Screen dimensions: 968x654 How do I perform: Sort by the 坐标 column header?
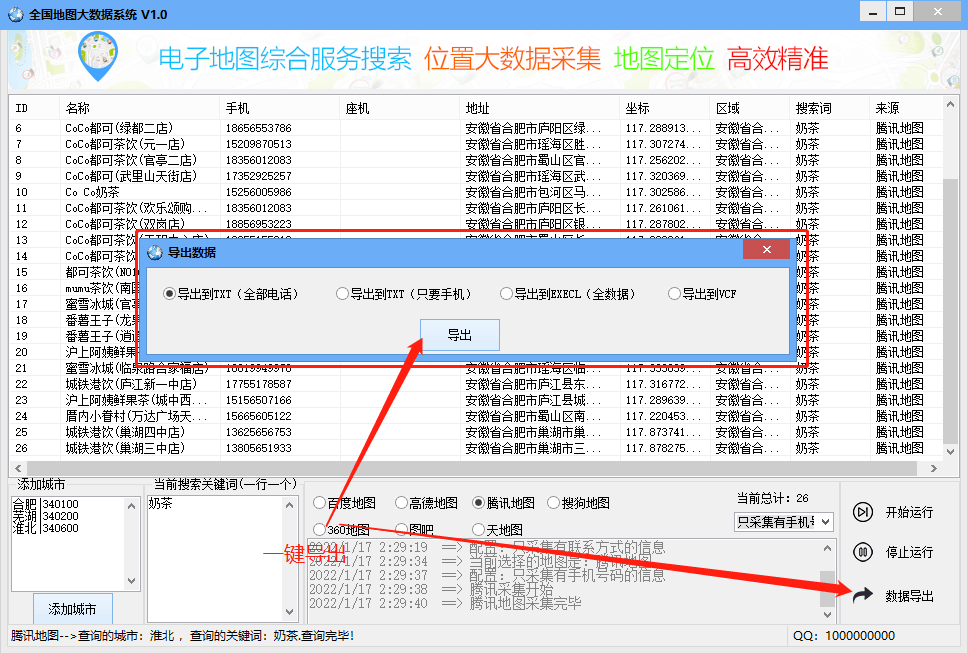664,108
